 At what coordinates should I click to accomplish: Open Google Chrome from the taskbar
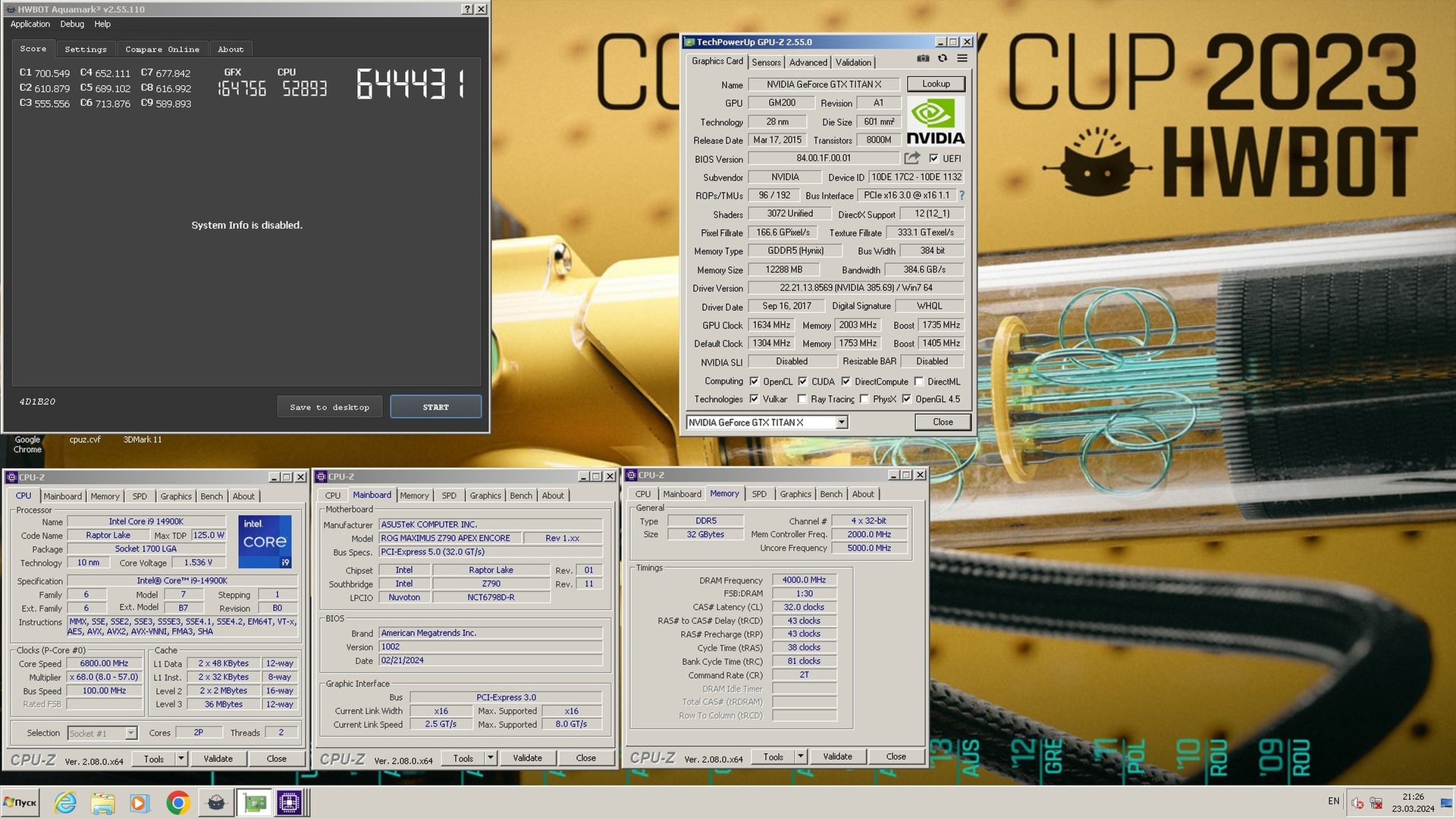tap(177, 802)
